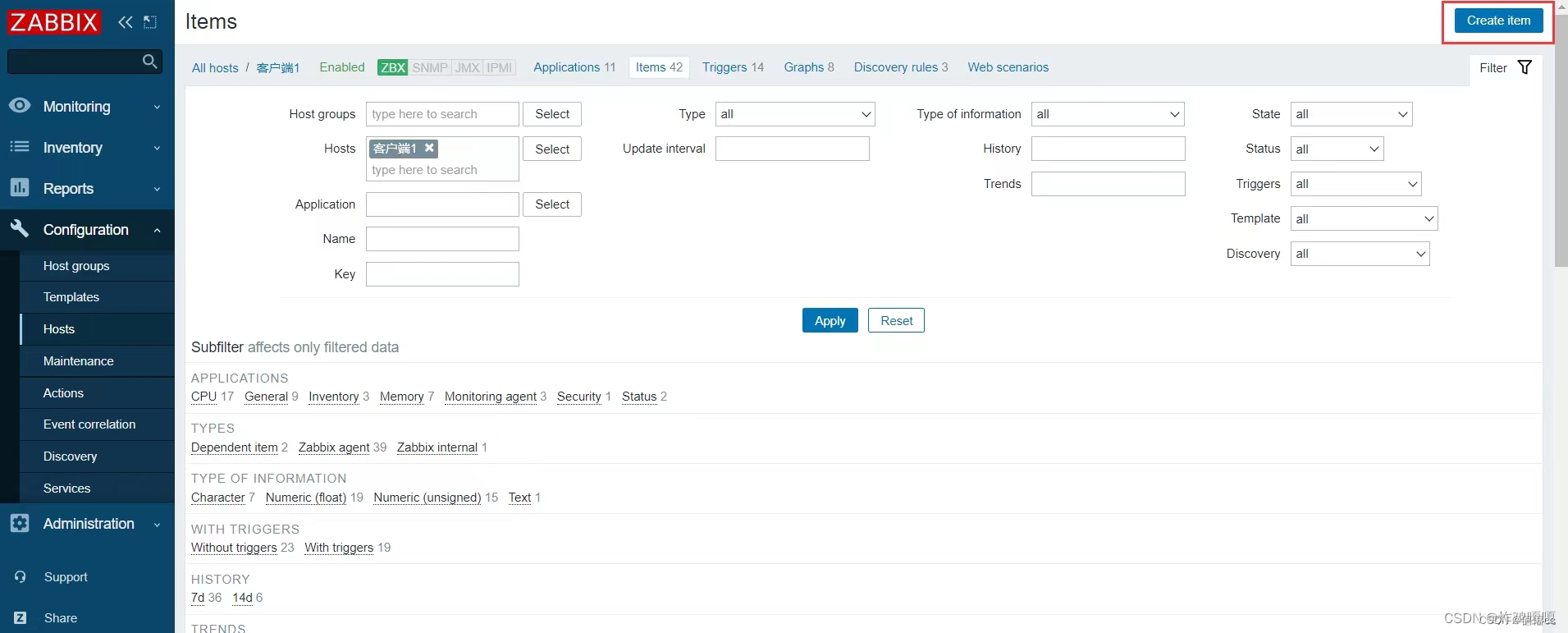1568x633 pixels.
Task: Click the Support headset icon
Action: pos(21,576)
